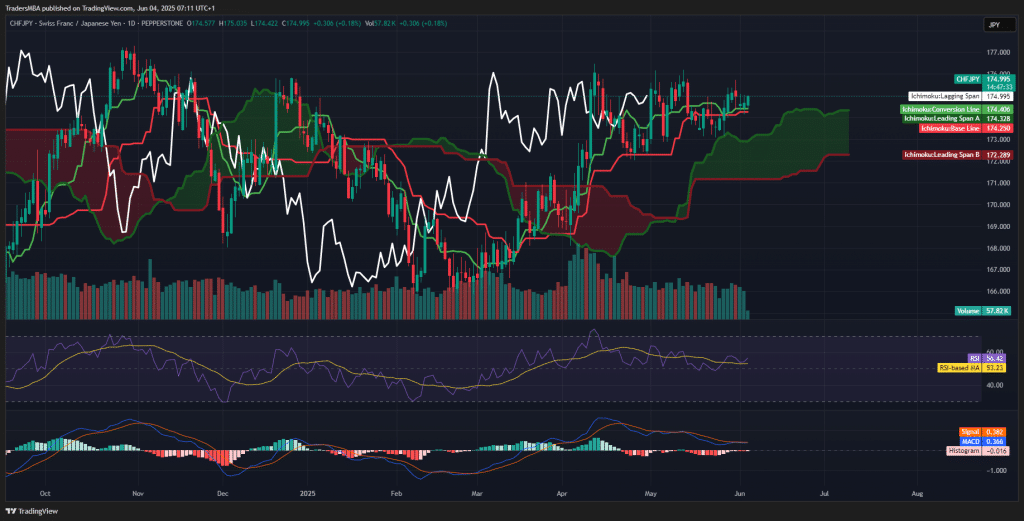Image resolution: width=1024 pixels, height=521 pixels.
Task: Click the 2025 marker on time axis
Action: (x=309, y=494)
